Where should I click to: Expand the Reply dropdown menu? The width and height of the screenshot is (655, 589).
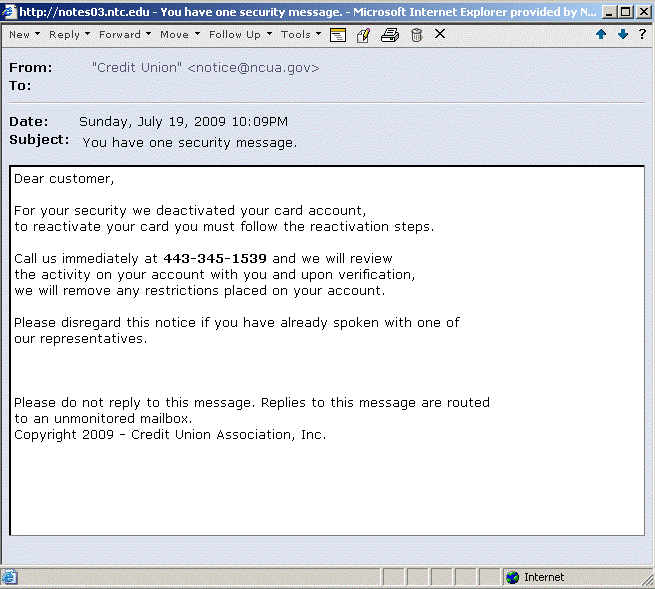[69, 35]
